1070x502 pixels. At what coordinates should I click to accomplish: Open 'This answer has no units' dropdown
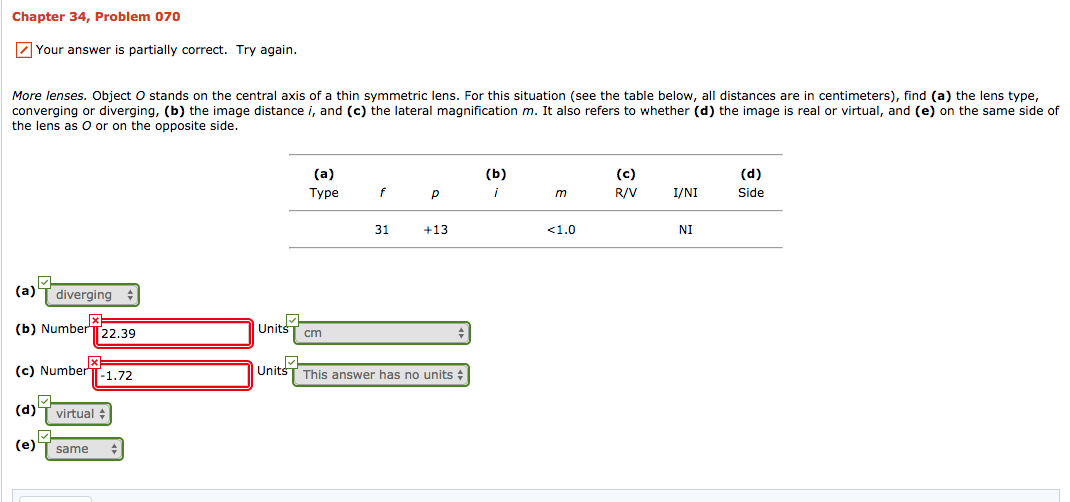click(381, 375)
